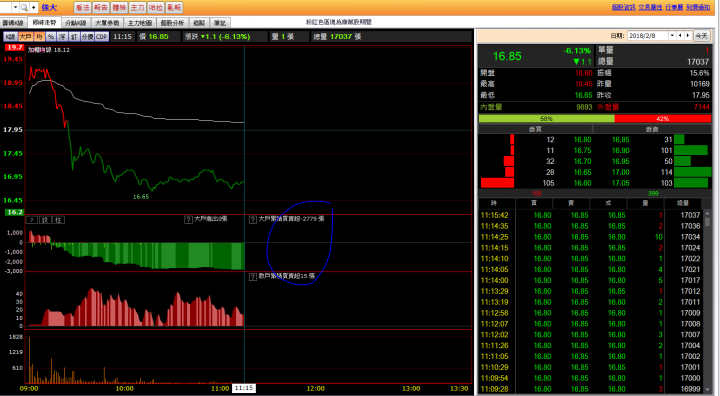The height and width of the screenshot is (396, 720).
Task: Switch to the 籌碼K線 tab
Action: click(13, 23)
